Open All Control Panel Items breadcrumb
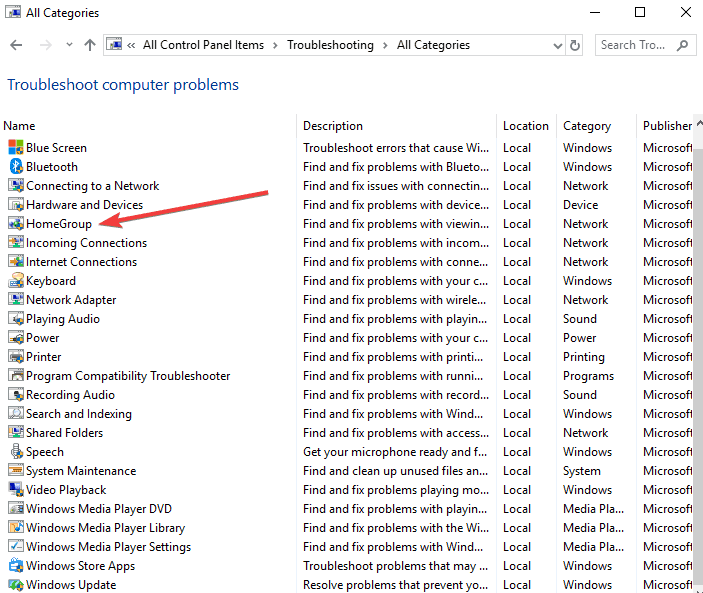 coord(203,45)
